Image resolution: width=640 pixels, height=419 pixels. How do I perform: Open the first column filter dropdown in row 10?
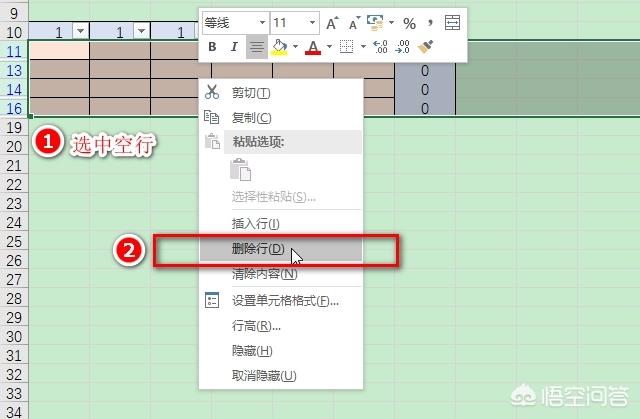coord(80,31)
